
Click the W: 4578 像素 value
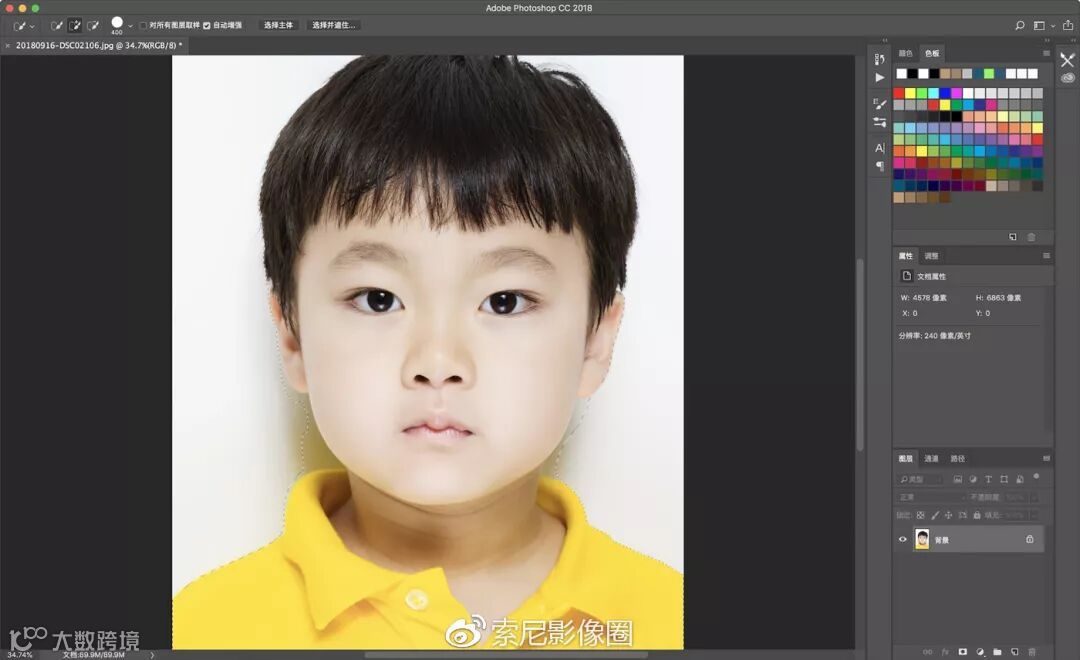click(924, 298)
